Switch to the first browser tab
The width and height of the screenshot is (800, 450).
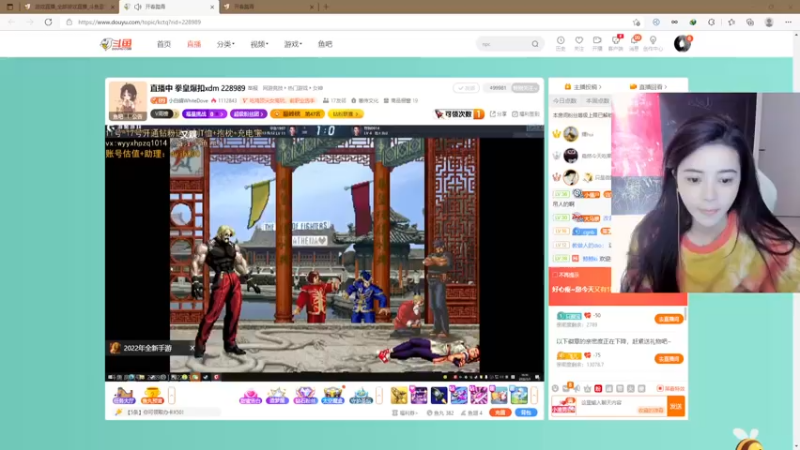(67, 7)
